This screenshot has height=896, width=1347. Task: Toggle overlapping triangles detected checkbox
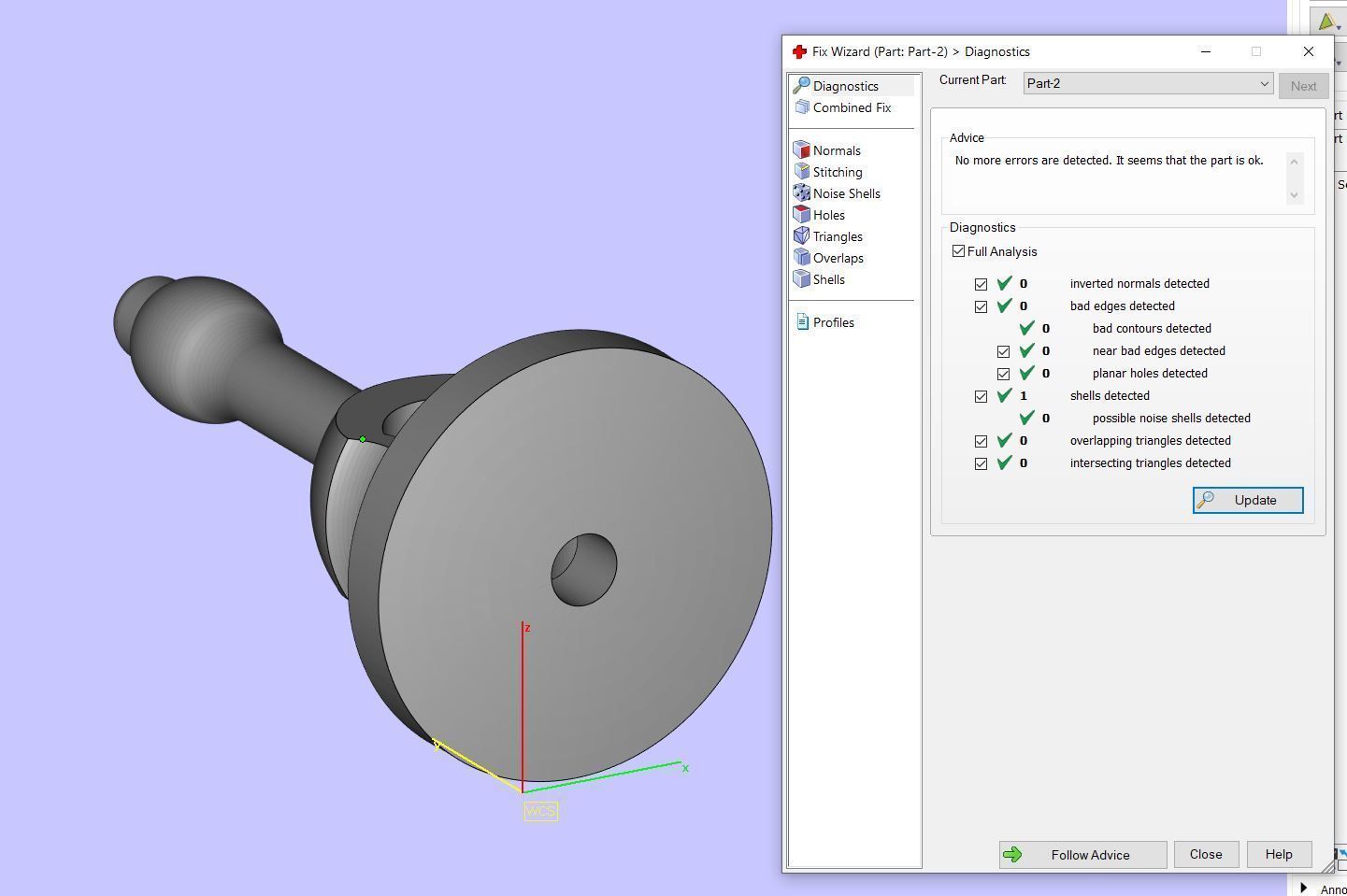click(981, 441)
